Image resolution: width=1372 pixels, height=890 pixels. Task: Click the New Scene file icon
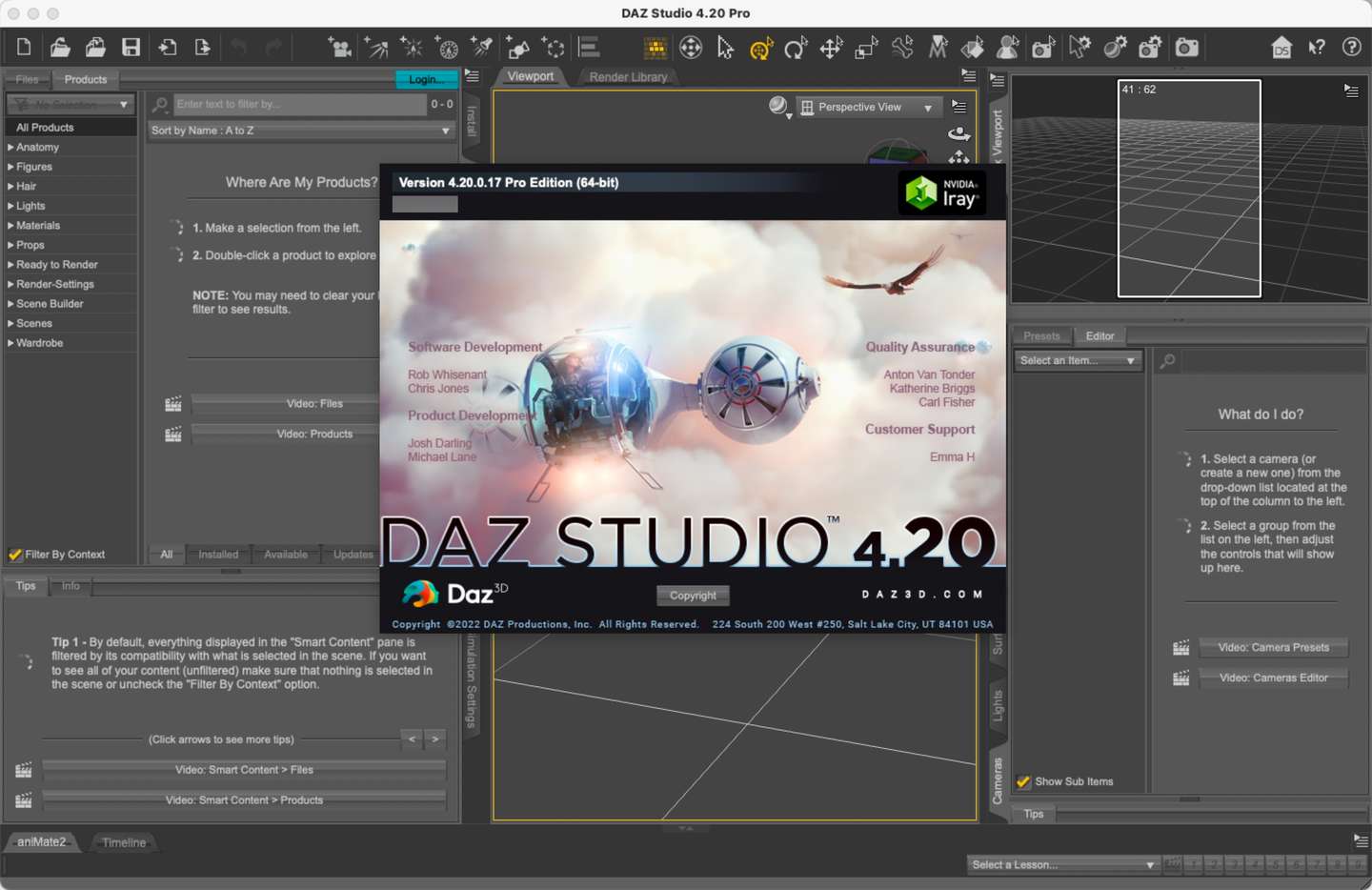pyautogui.click(x=24, y=47)
